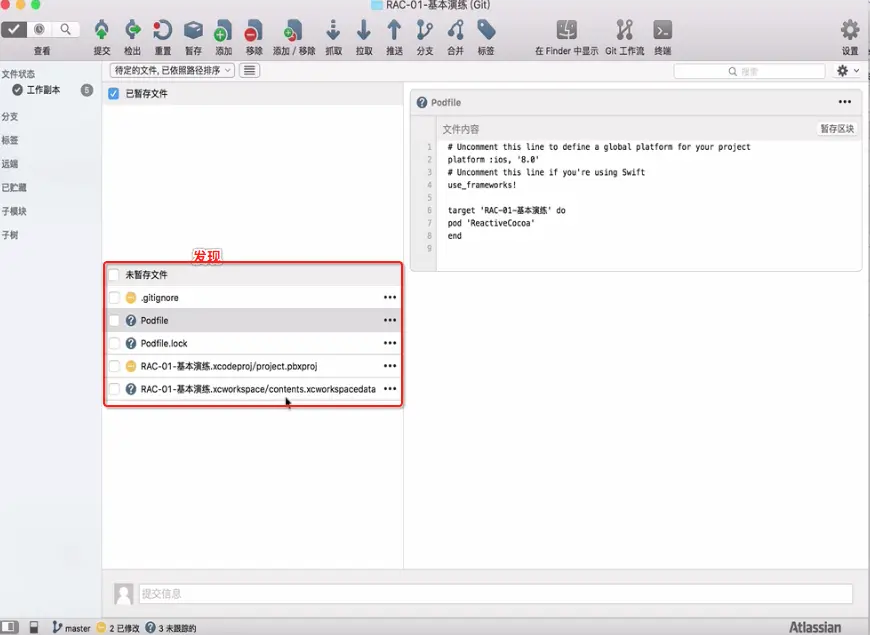Uncheck the staged files (已暂存文件) checkbox
Screen dimensions: 870x635
tap(113, 93)
